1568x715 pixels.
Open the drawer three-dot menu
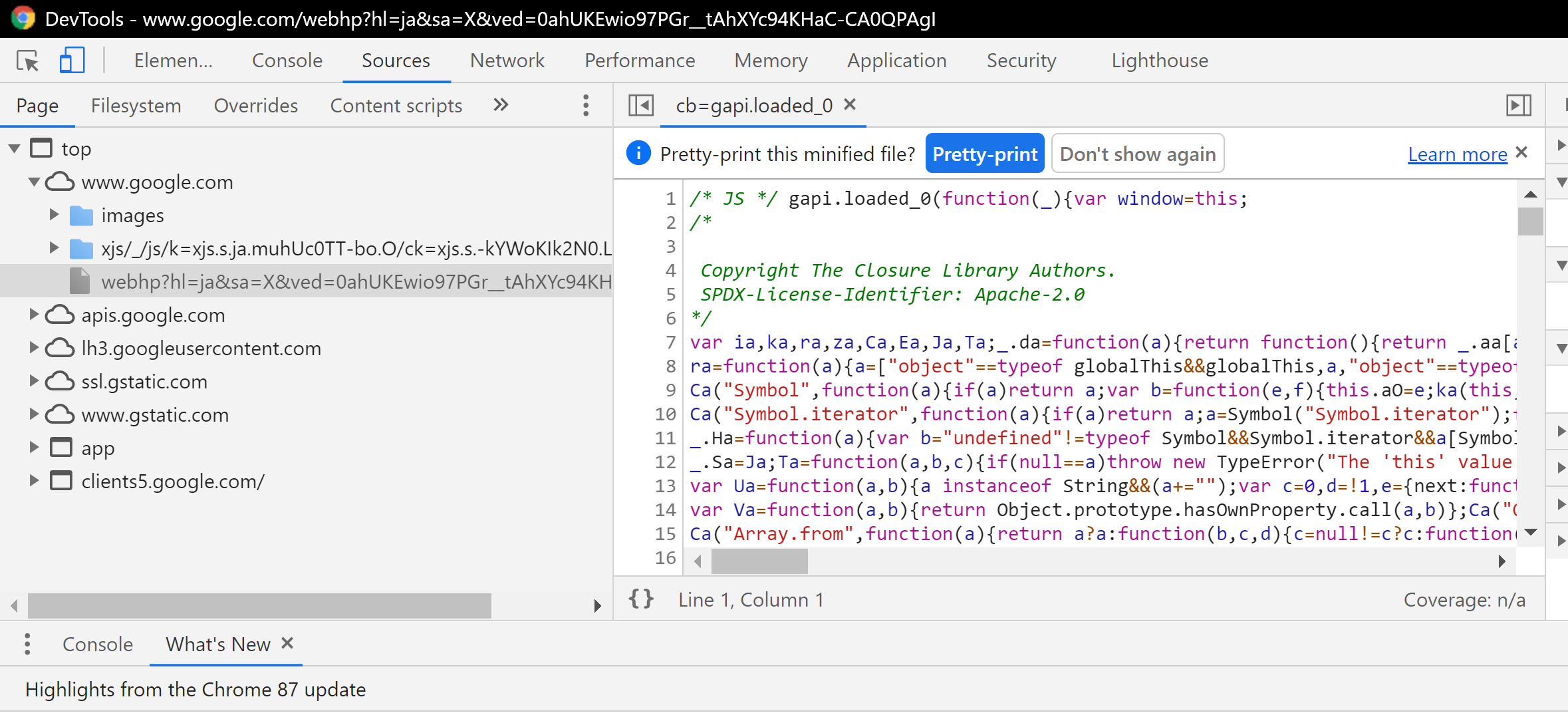coord(27,644)
